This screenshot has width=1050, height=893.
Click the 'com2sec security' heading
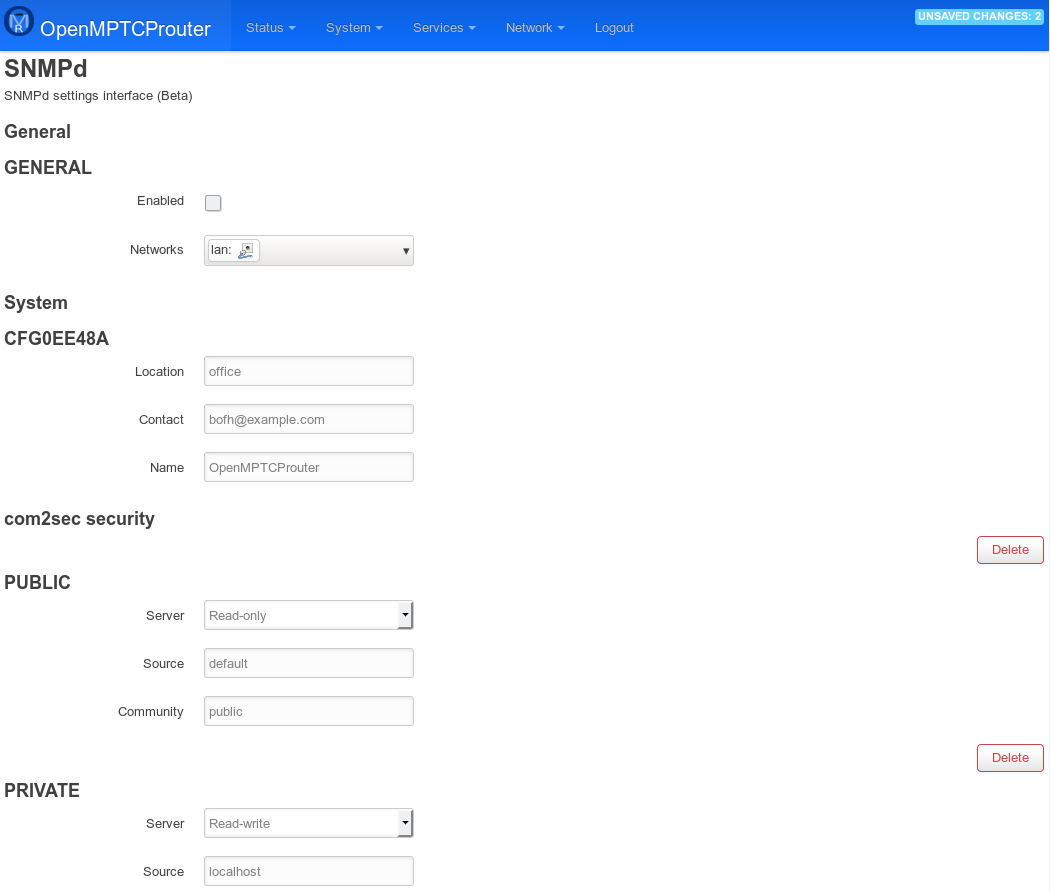[79, 519]
